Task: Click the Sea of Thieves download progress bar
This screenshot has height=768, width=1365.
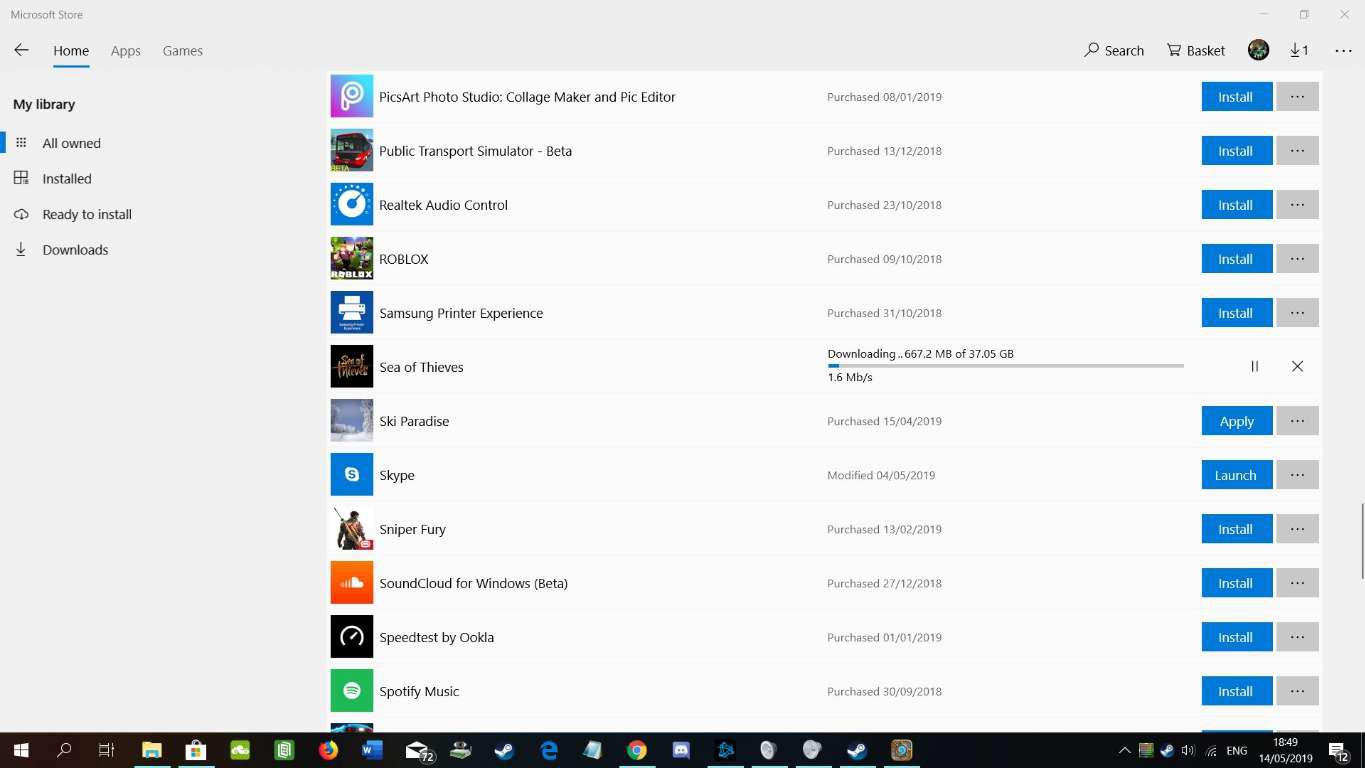Action: (x=1005, y=366)
